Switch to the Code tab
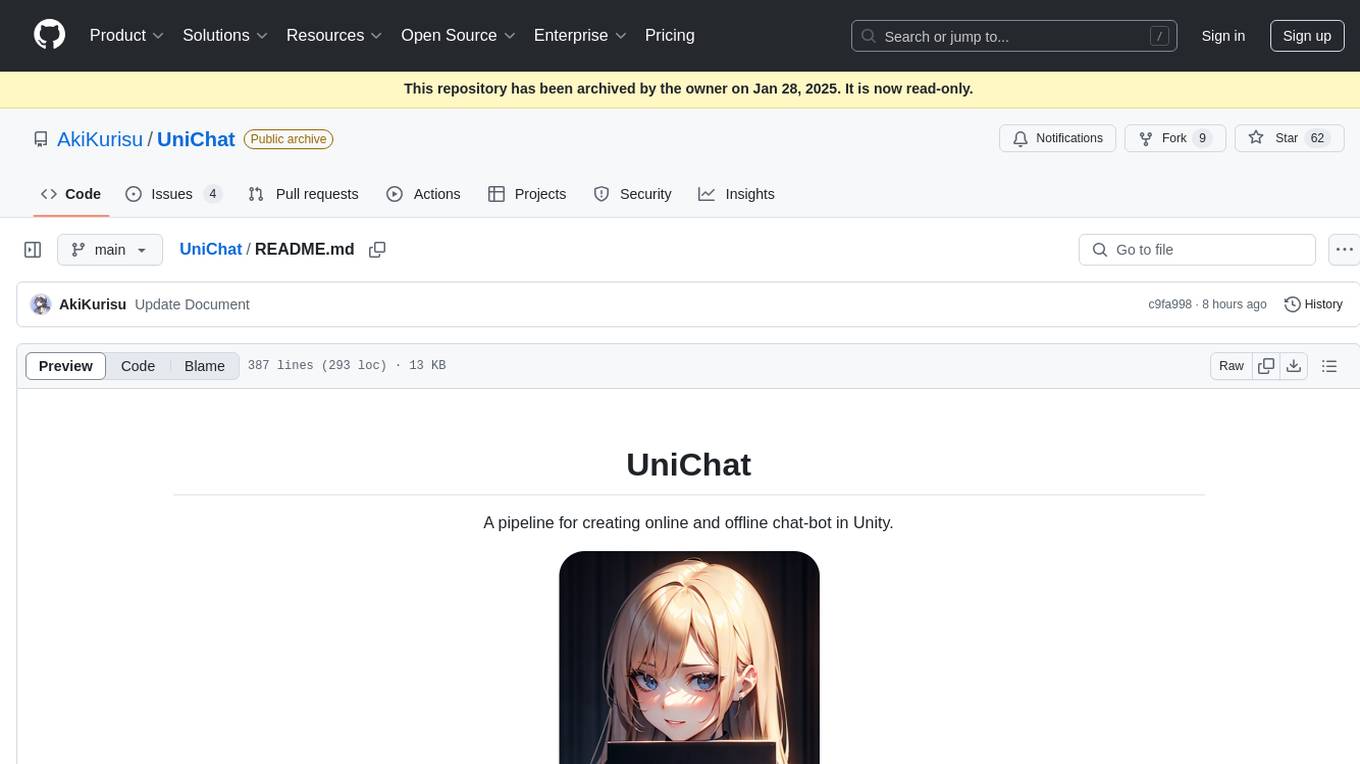1360x764 pixels. 70,194
